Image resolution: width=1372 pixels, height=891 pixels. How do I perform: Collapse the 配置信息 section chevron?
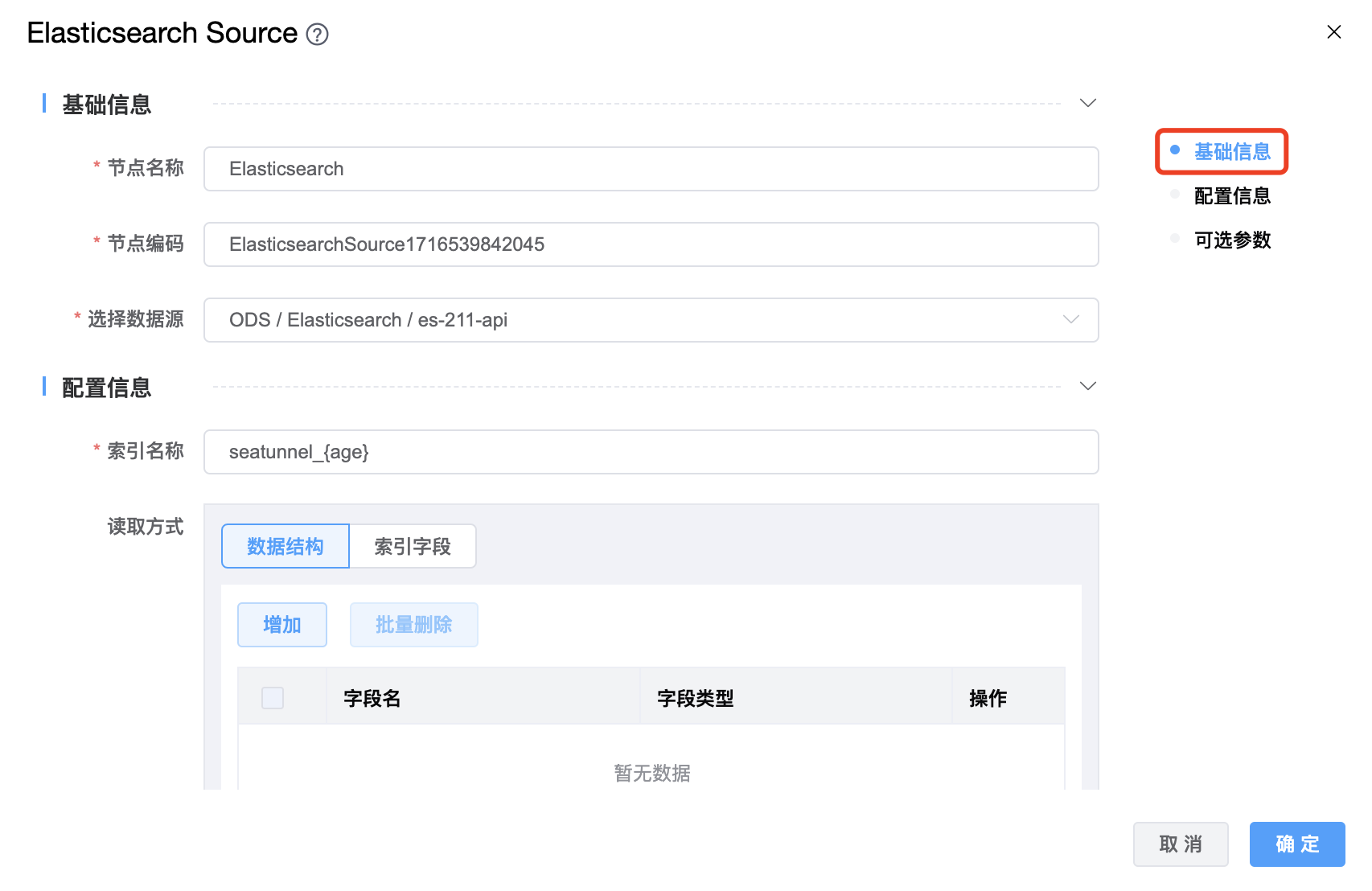tap(1087, 386)
